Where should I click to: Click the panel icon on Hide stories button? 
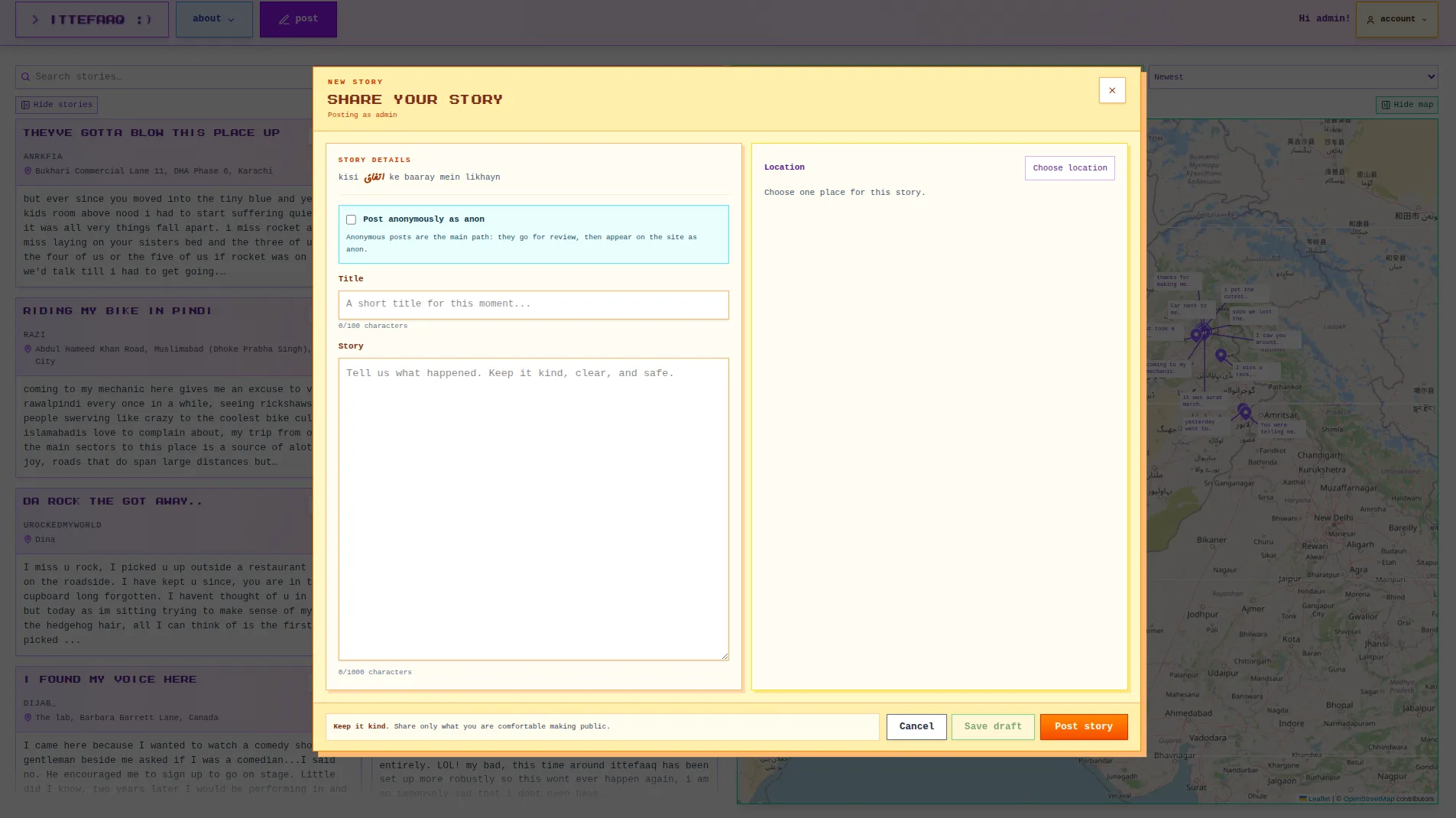pos(25,105)
